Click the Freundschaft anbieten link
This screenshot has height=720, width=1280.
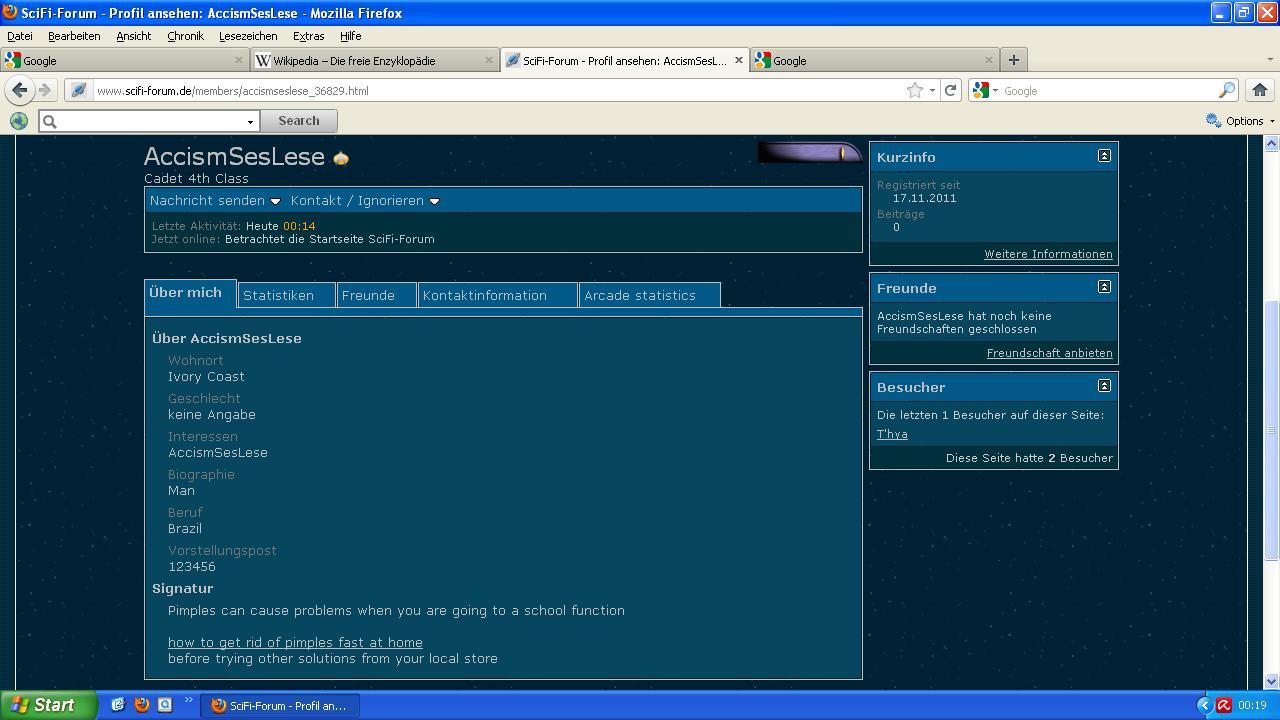(1049, 353)
